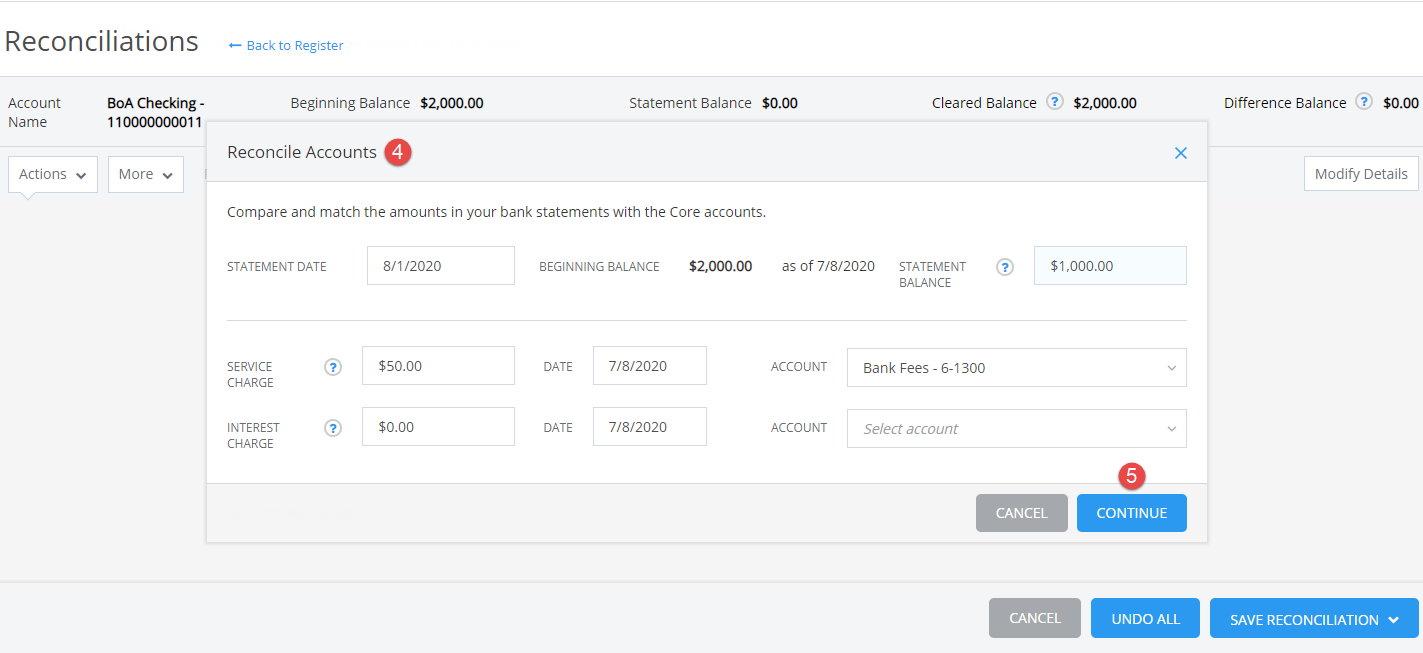Viewport: 1423px width, 653px height.
Task: Click the Statement Balance $1,000.00 field
Action: tap(1110, 266)
